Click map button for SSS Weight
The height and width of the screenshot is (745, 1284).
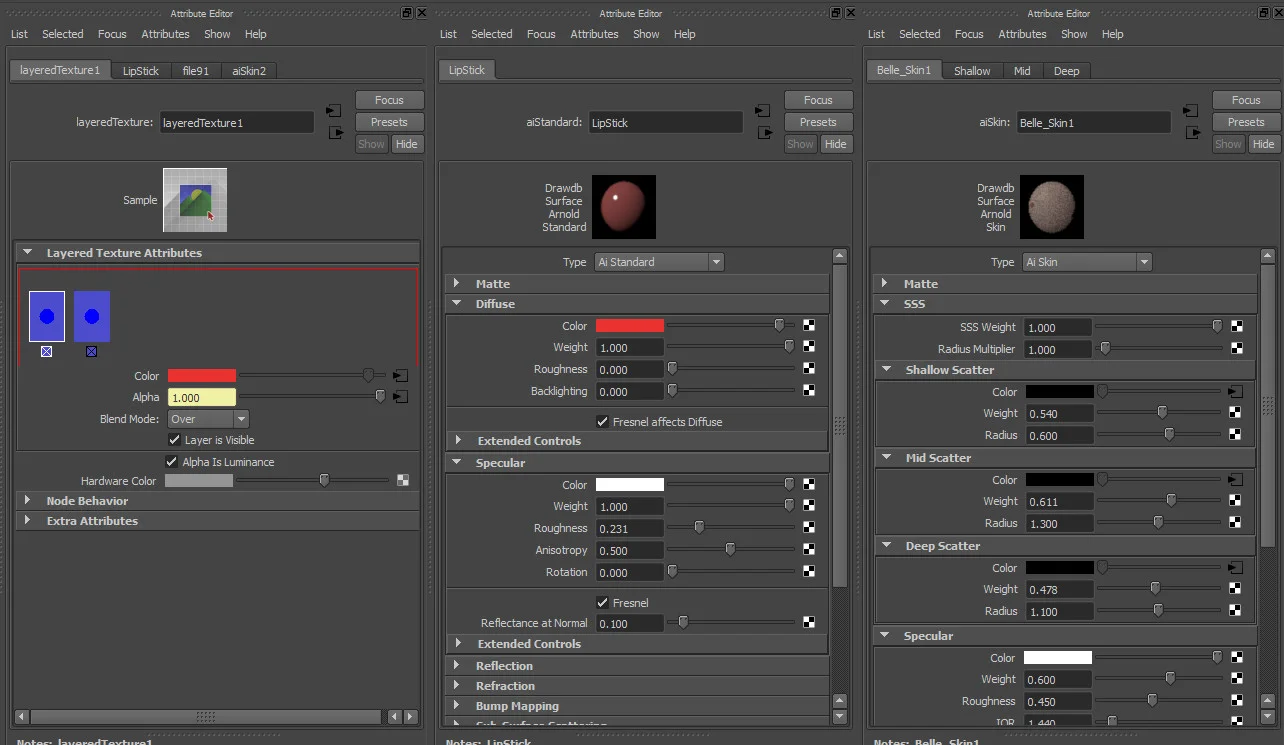point(1237,327)
